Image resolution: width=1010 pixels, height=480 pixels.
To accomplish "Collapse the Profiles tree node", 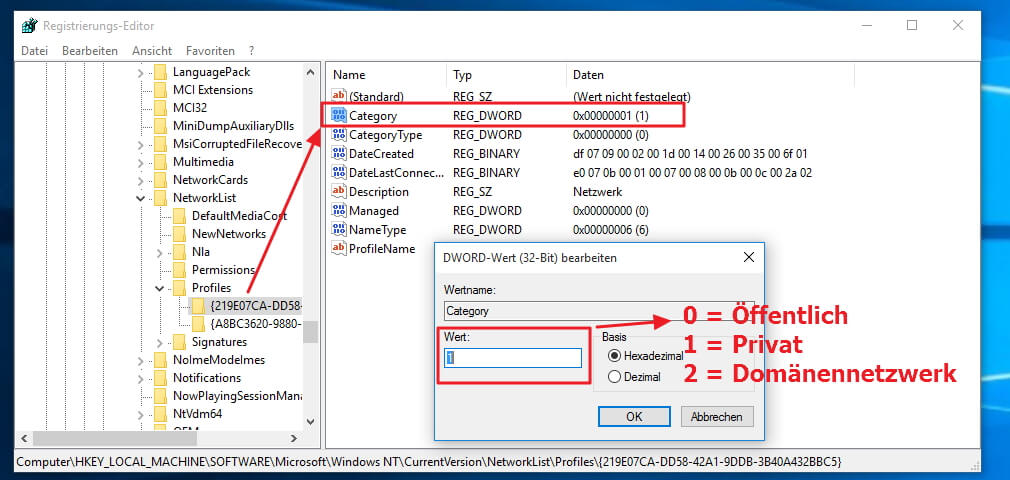I will pyautogui.click(x=160, y=288).
